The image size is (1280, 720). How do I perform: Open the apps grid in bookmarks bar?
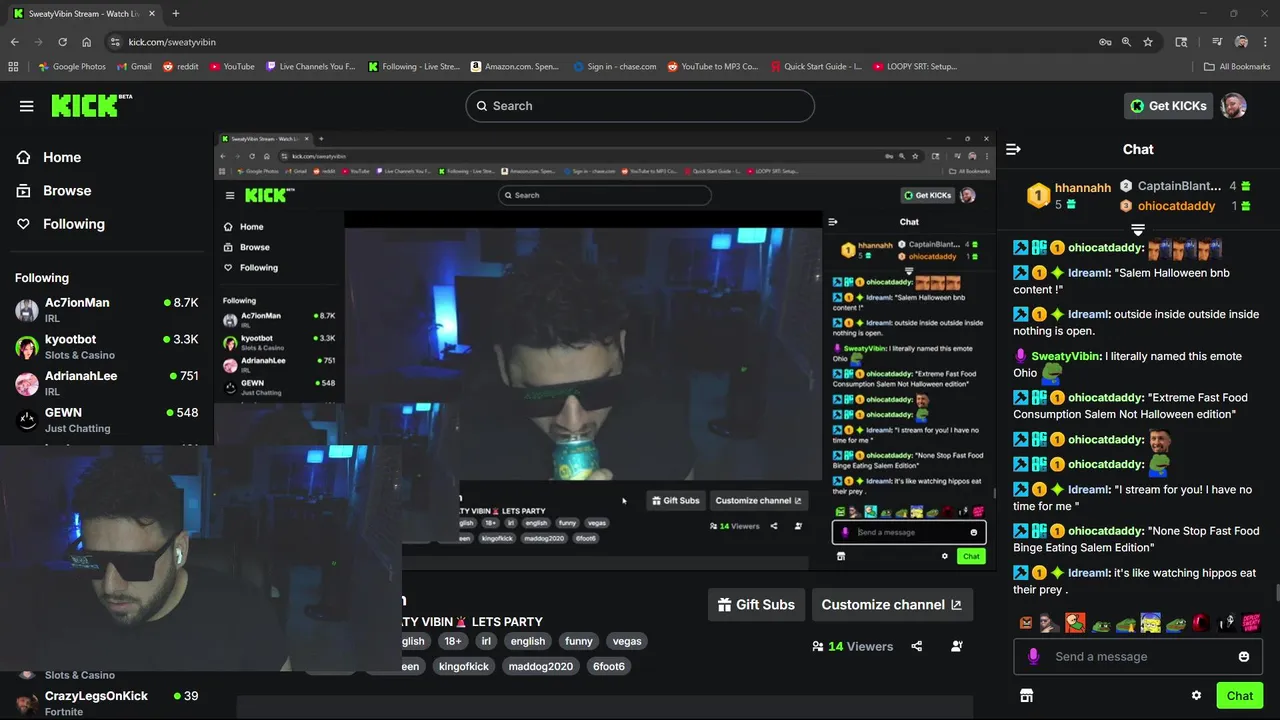click(x=13, y=67)
